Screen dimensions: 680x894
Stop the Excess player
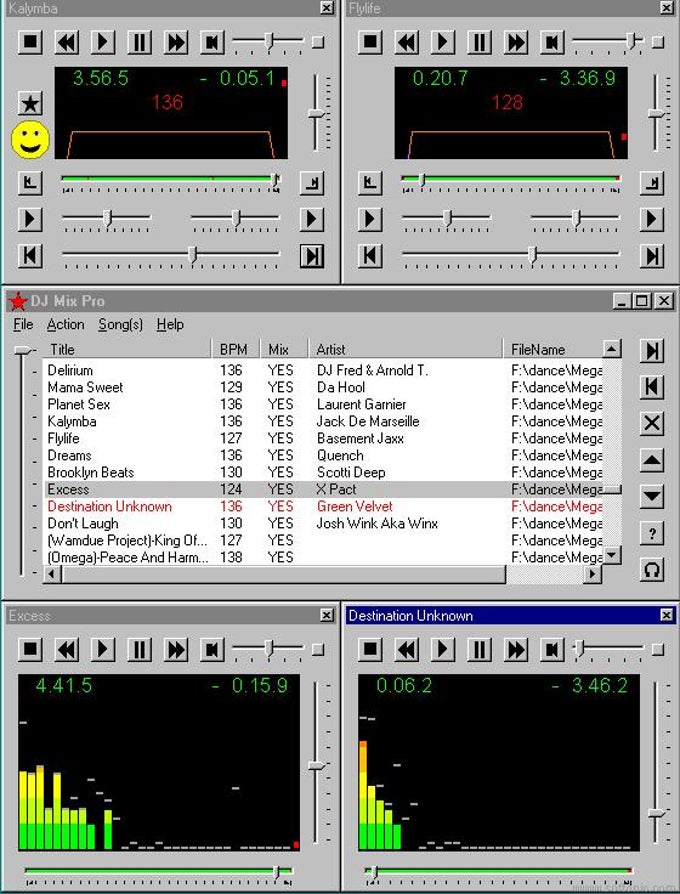pos(30,649)
